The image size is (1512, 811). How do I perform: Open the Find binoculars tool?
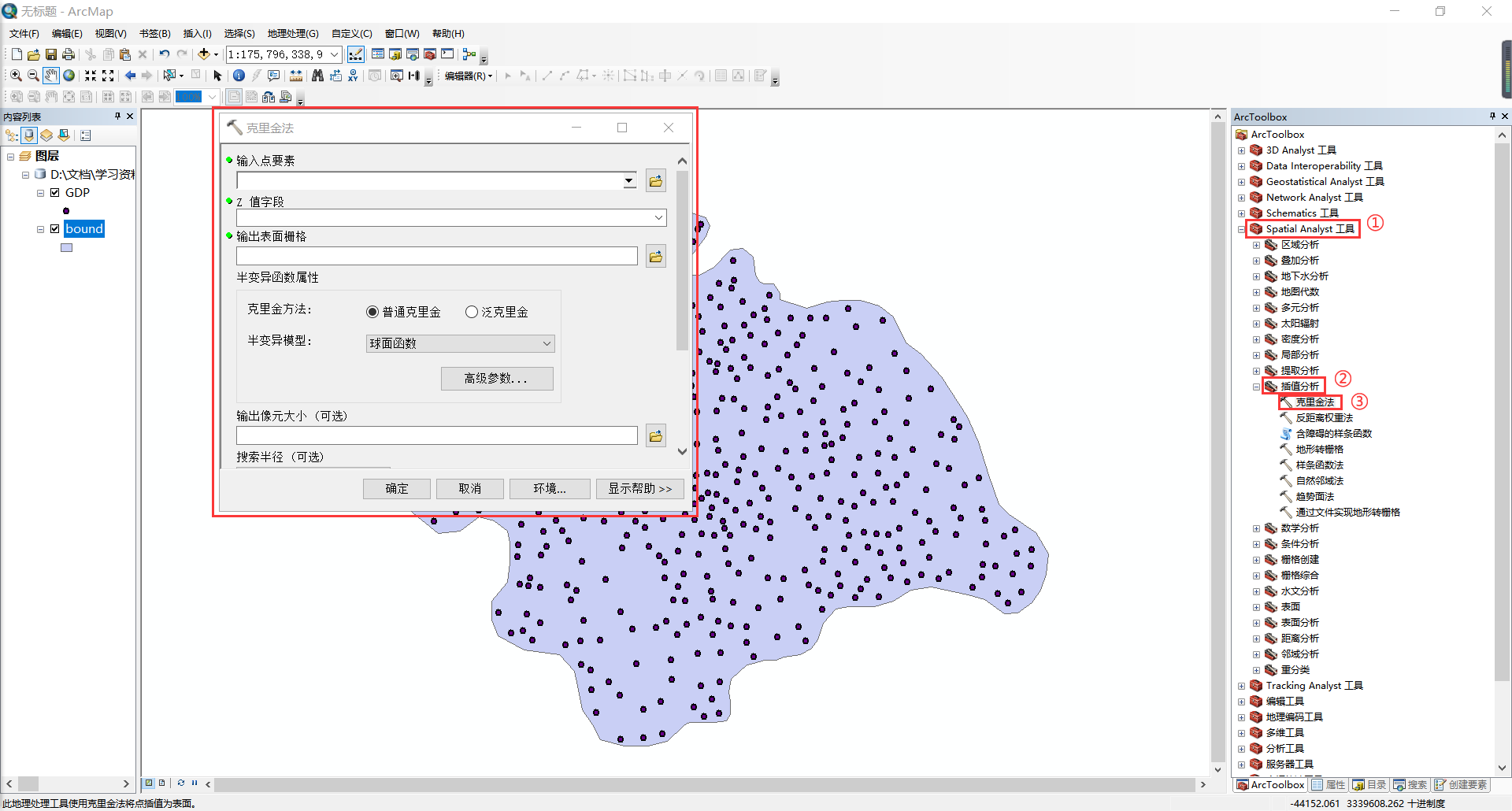[317, 76]
